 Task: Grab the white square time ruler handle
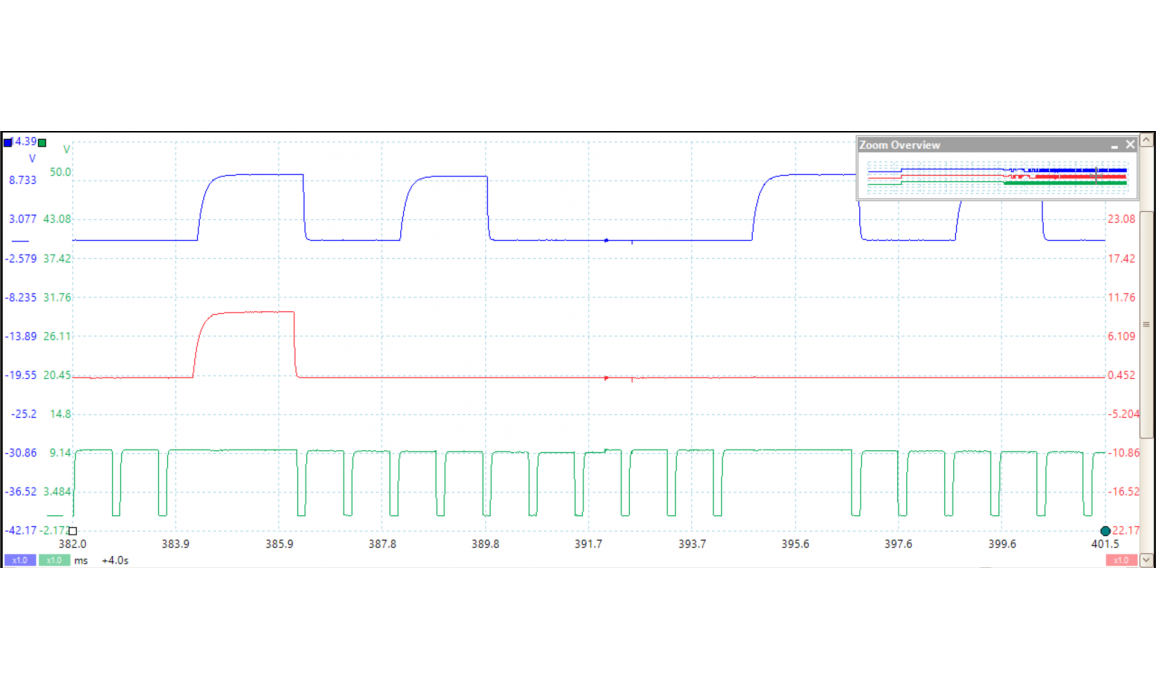tap(72, 531)
